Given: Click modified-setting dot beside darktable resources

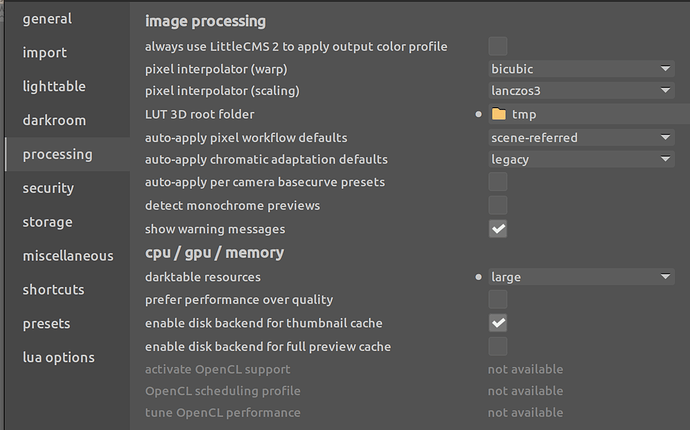Looking at the screenshot, I should click(480, 277).
